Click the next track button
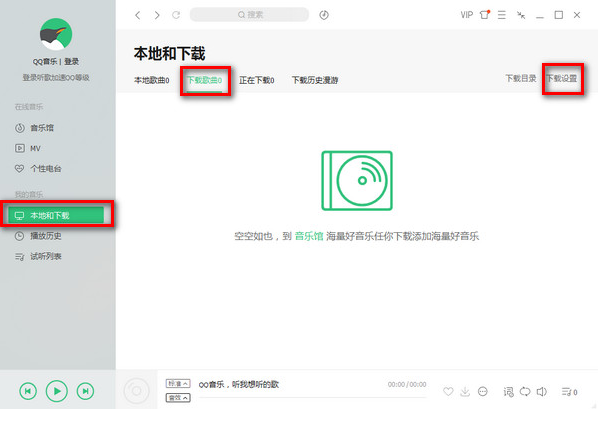Image resolution: width=606 pixels, height=422 pixels. click(85, 391)
